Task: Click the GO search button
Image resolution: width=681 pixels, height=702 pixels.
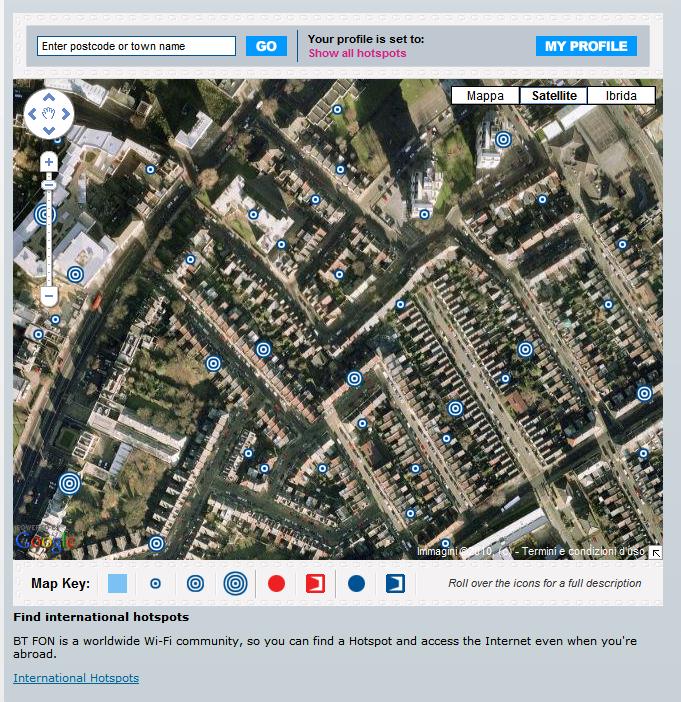Action: pyautogui.click(x=266, y=46)
